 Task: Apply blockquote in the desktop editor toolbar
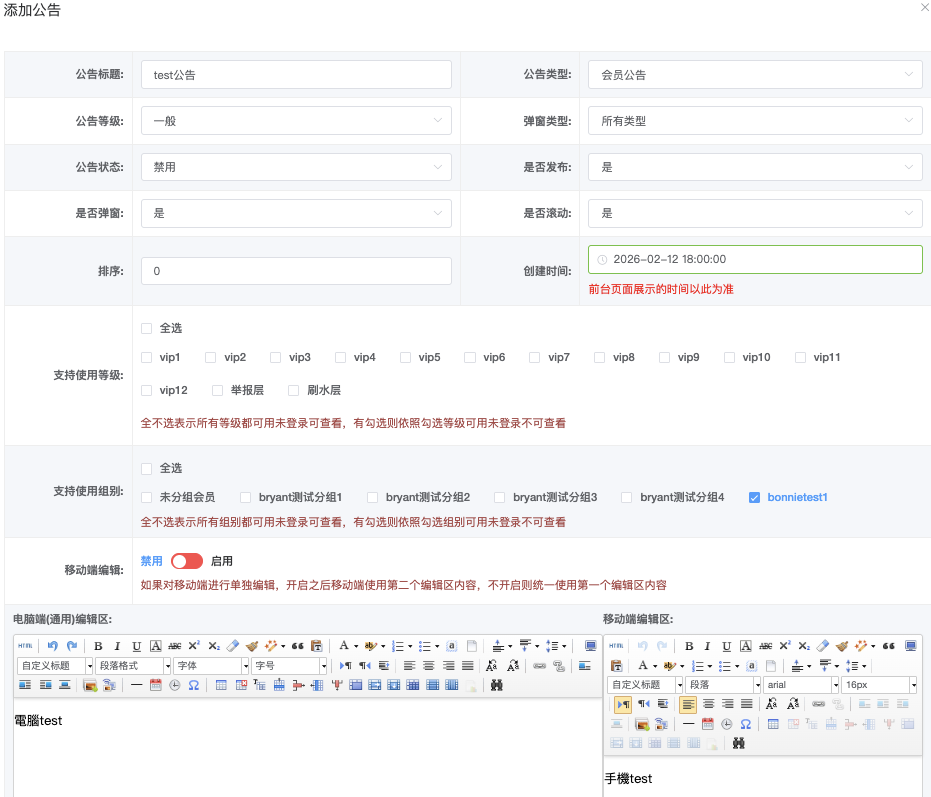tap(297, 646)
